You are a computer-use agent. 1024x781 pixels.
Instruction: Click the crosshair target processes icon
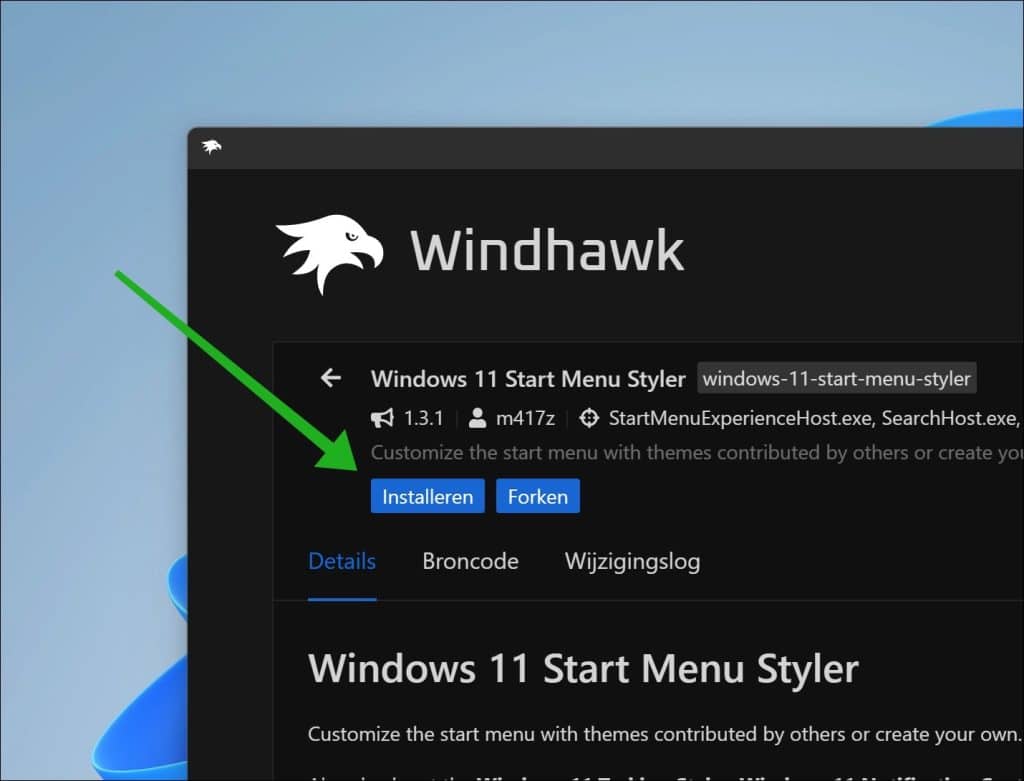click(x=589, y=418)
